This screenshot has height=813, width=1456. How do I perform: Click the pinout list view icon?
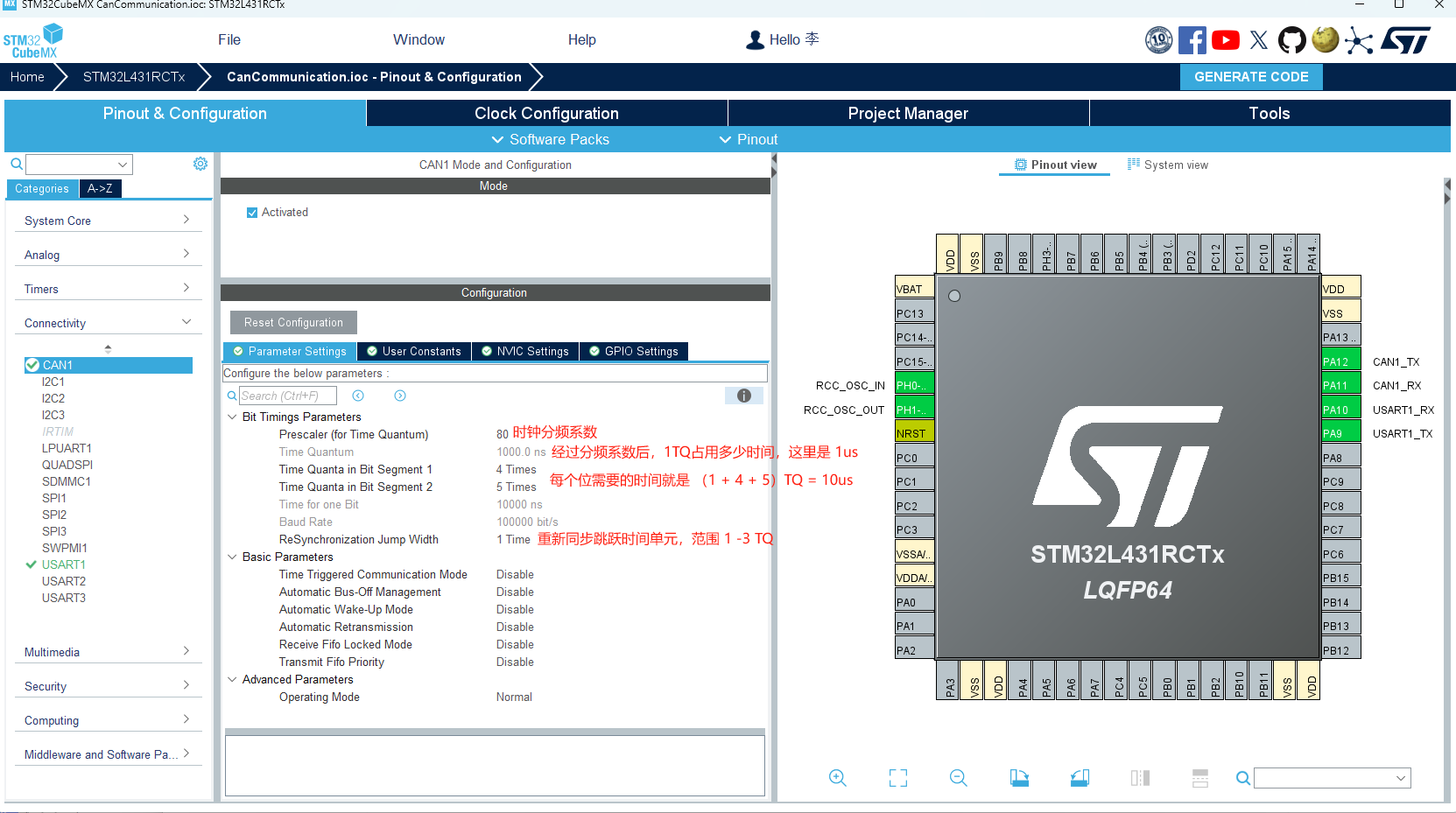pyautogui.click(x=1200, y=778)
